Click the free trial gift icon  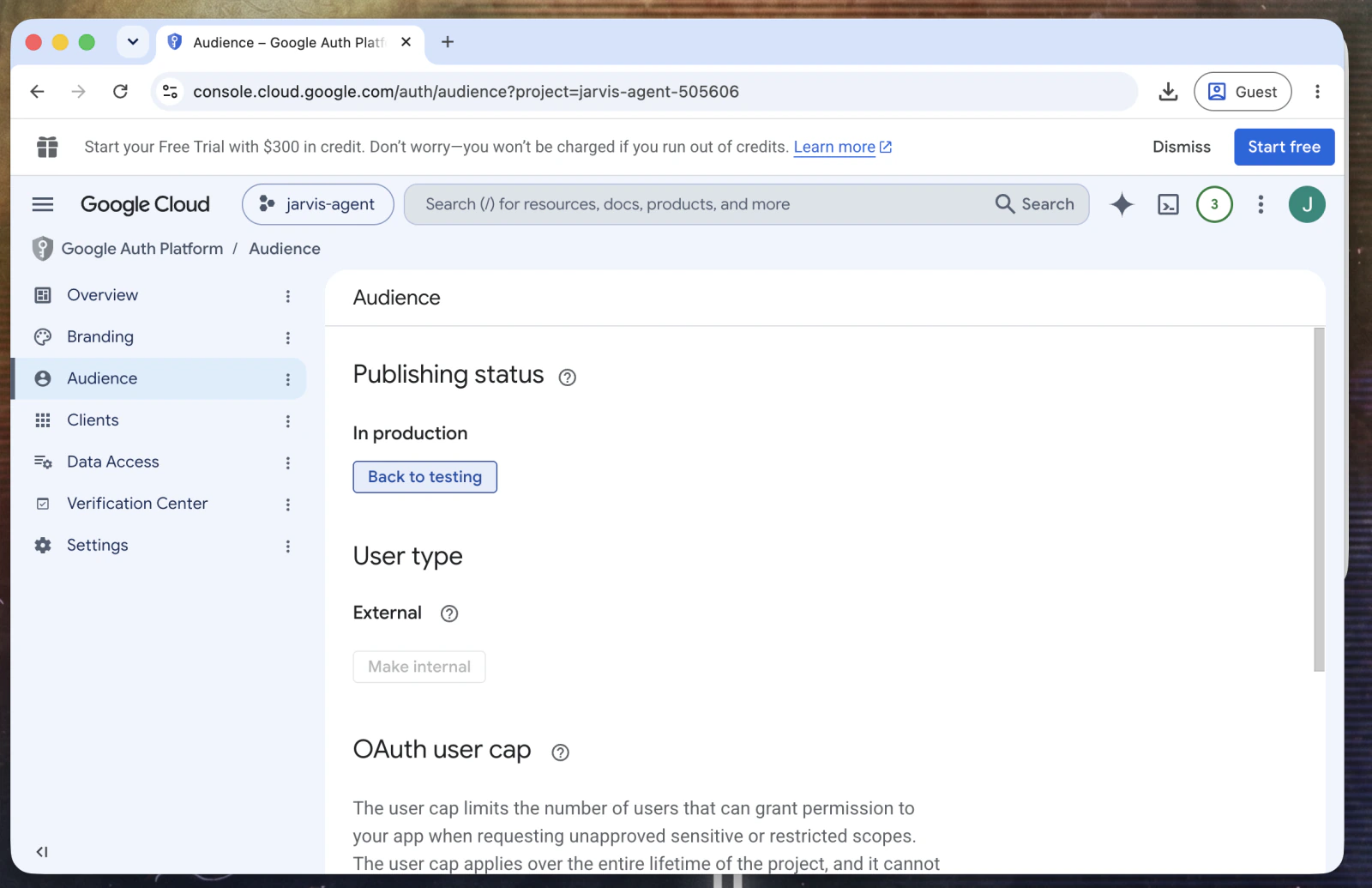point(47,147)
